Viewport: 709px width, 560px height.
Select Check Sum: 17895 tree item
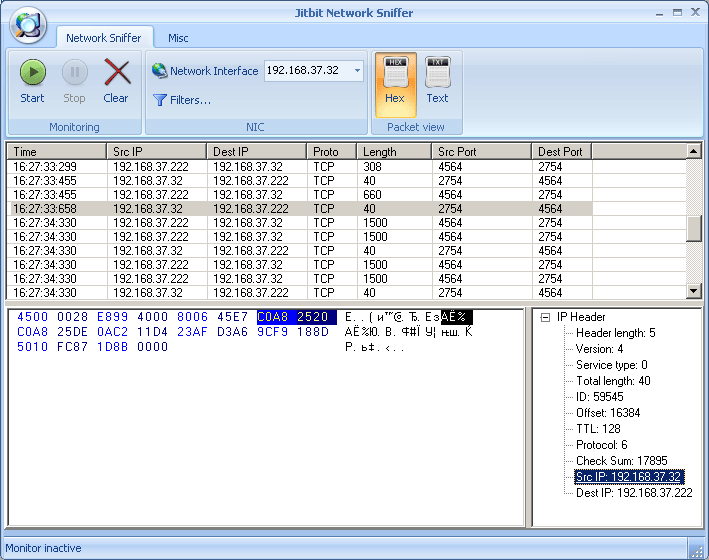[622, 461]
